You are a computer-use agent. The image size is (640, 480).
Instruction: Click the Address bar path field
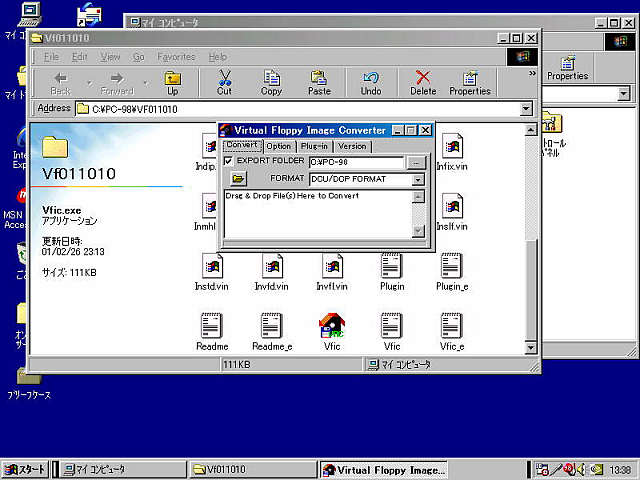point(298,109)
